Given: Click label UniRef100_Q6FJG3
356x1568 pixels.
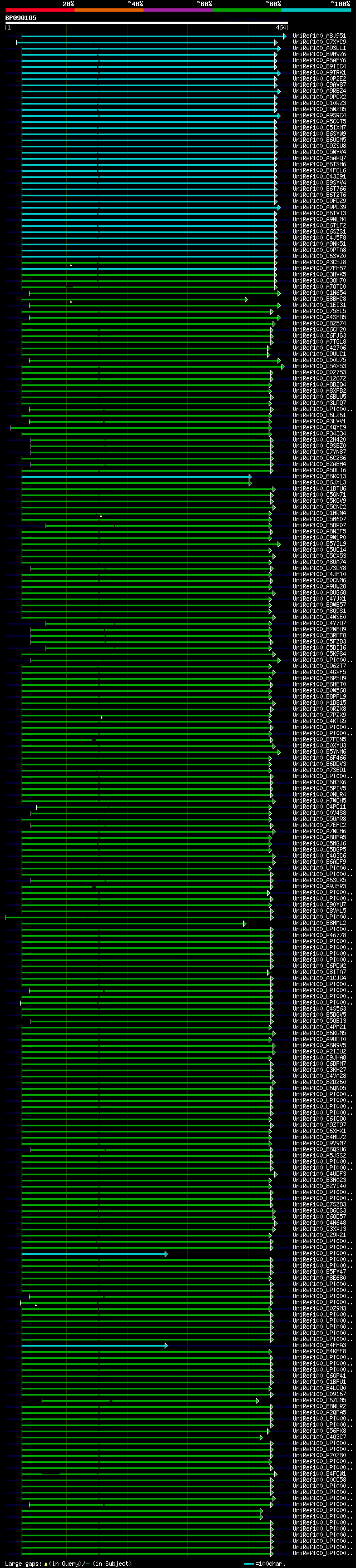Looking at the screenshot, I should click(319, 335).
